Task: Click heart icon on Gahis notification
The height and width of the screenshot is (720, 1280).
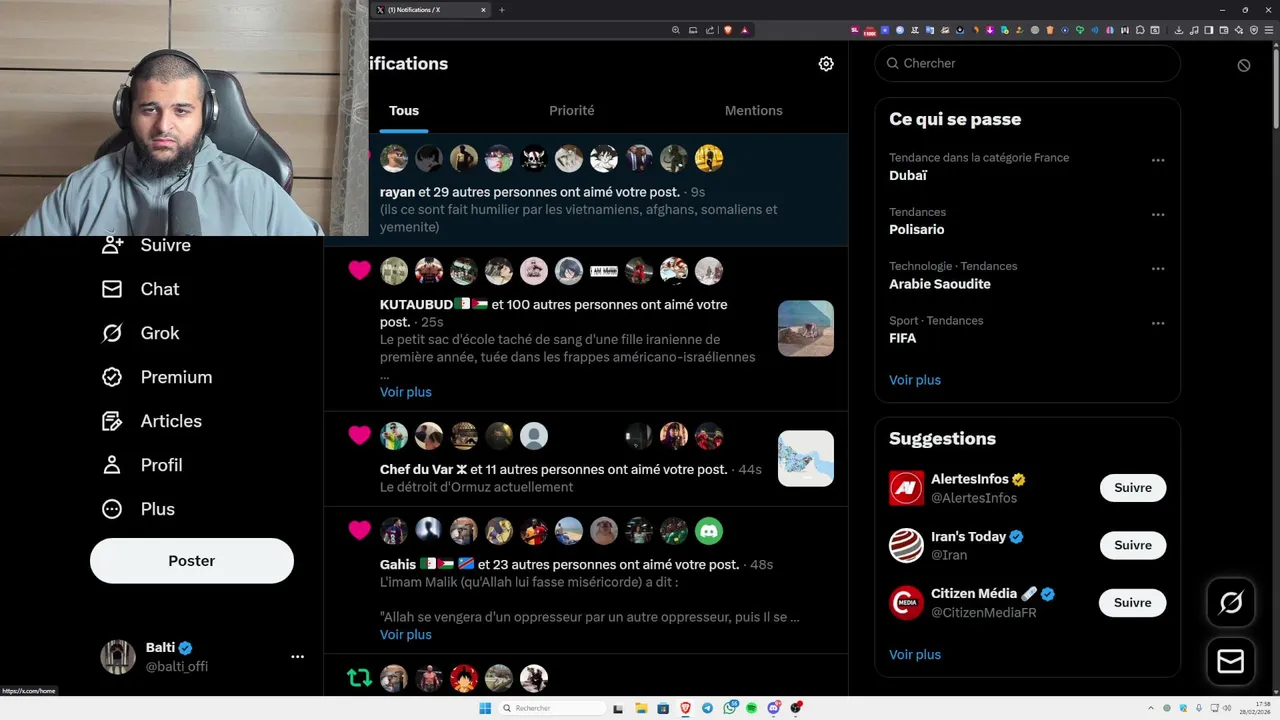Action: 359,531
